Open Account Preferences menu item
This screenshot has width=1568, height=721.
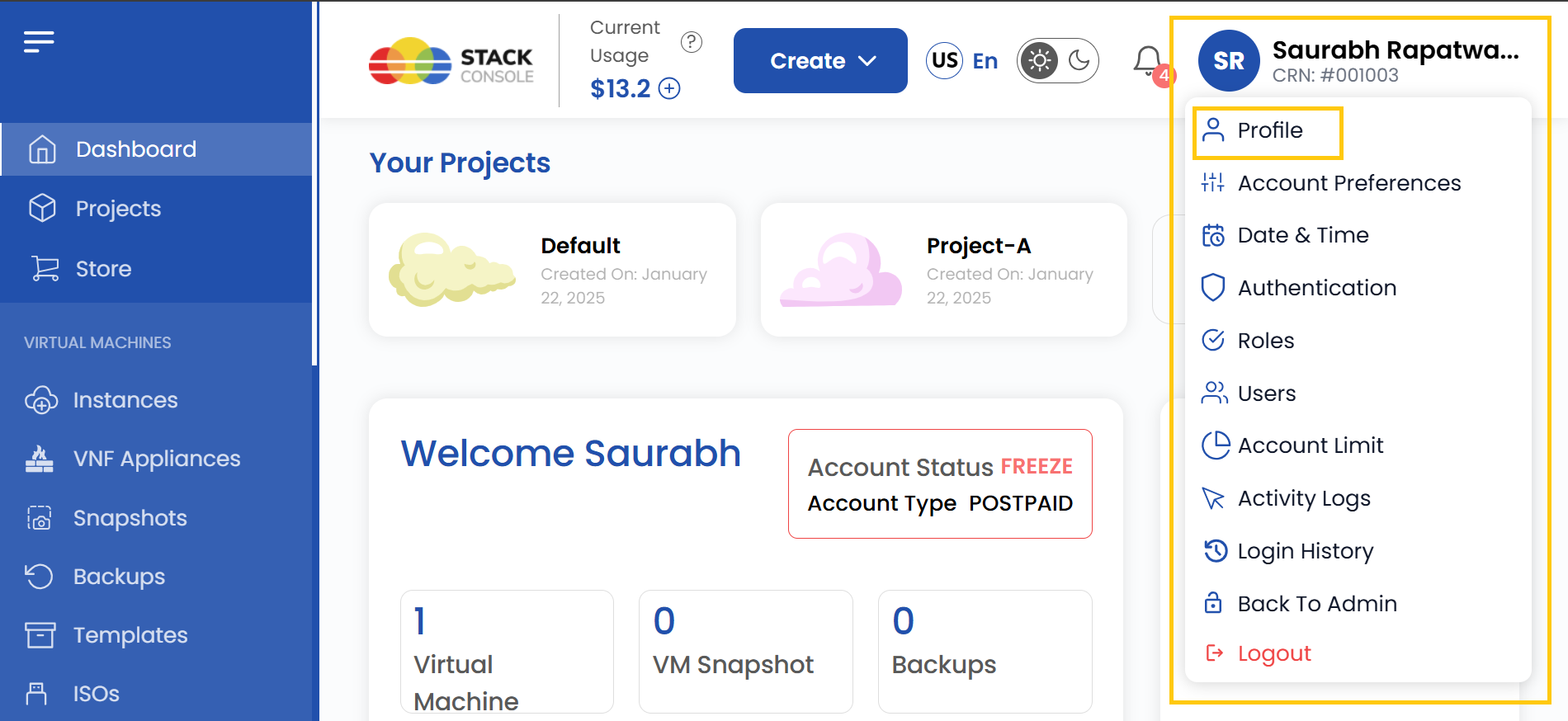[1348, 183]
